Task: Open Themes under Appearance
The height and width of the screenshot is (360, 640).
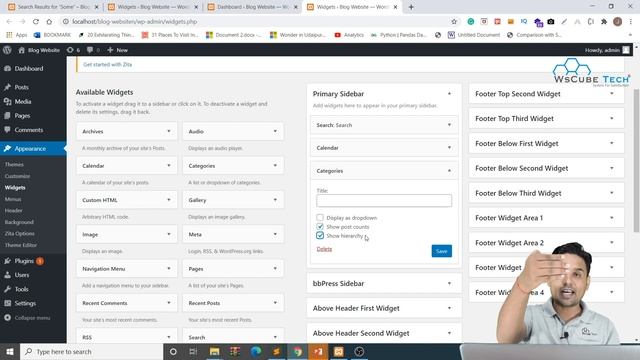Action: (x=14, y=164)
